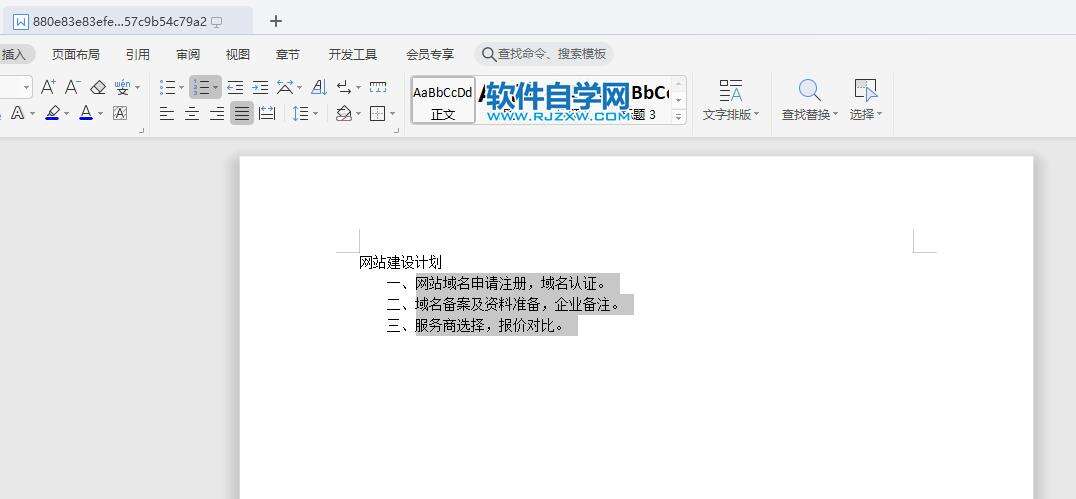
Task: Expand the text effect dropdown arrow
Action: coord(32,113)
